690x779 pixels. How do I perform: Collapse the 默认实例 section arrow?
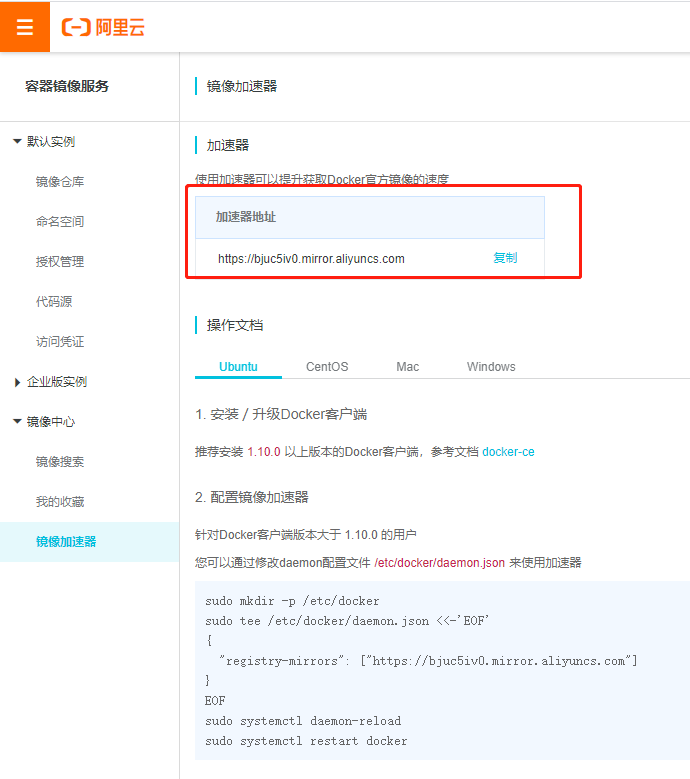pyautogui.click(x=17, y=142)
